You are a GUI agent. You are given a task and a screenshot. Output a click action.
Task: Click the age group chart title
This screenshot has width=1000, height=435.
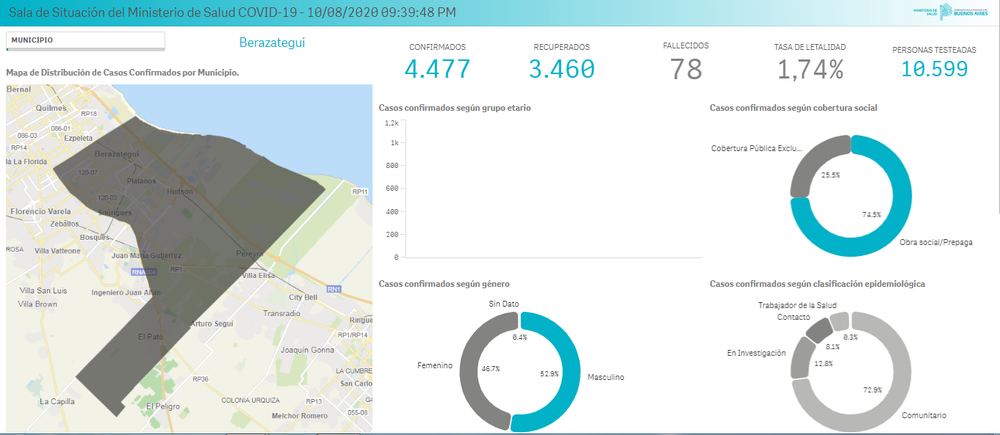click(x=454, y=107)
